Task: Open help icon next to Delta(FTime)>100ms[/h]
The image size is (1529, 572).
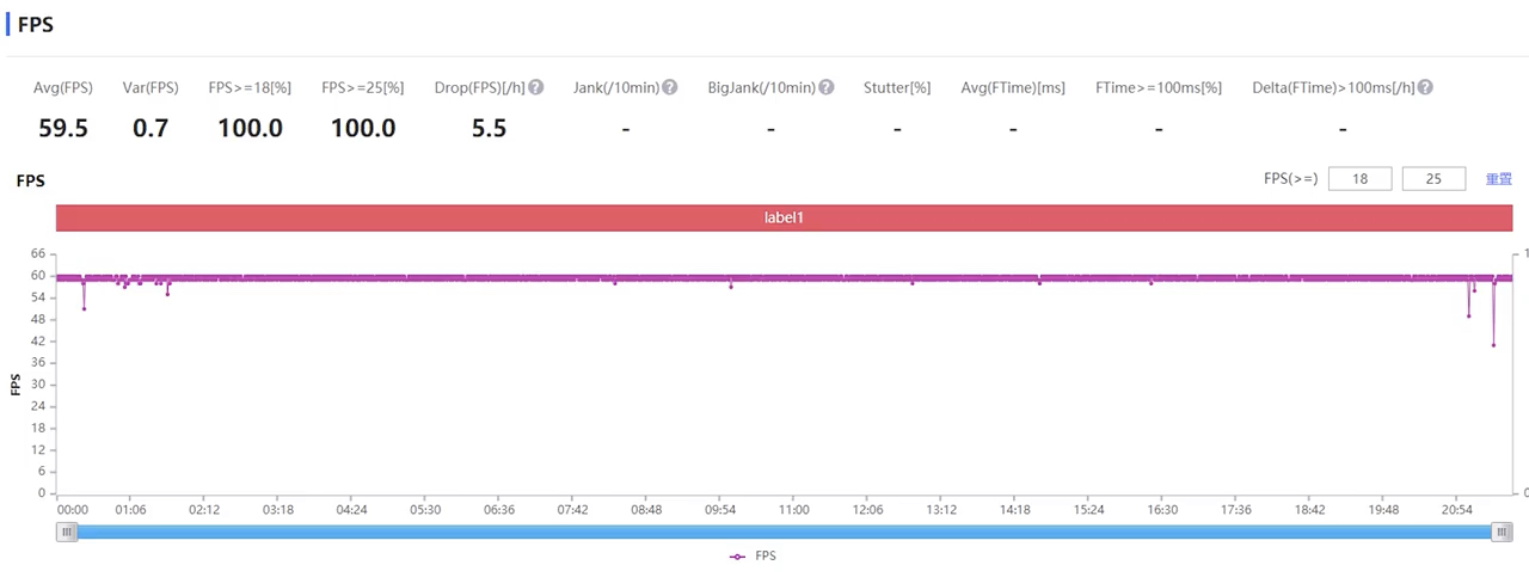Action: pos(1425,87)
